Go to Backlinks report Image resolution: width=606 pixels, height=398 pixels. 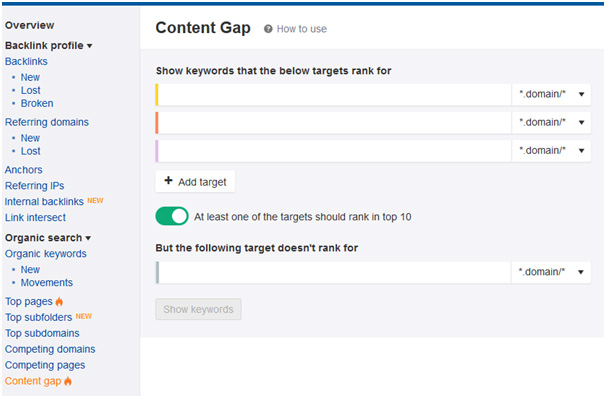click(26, 61)
